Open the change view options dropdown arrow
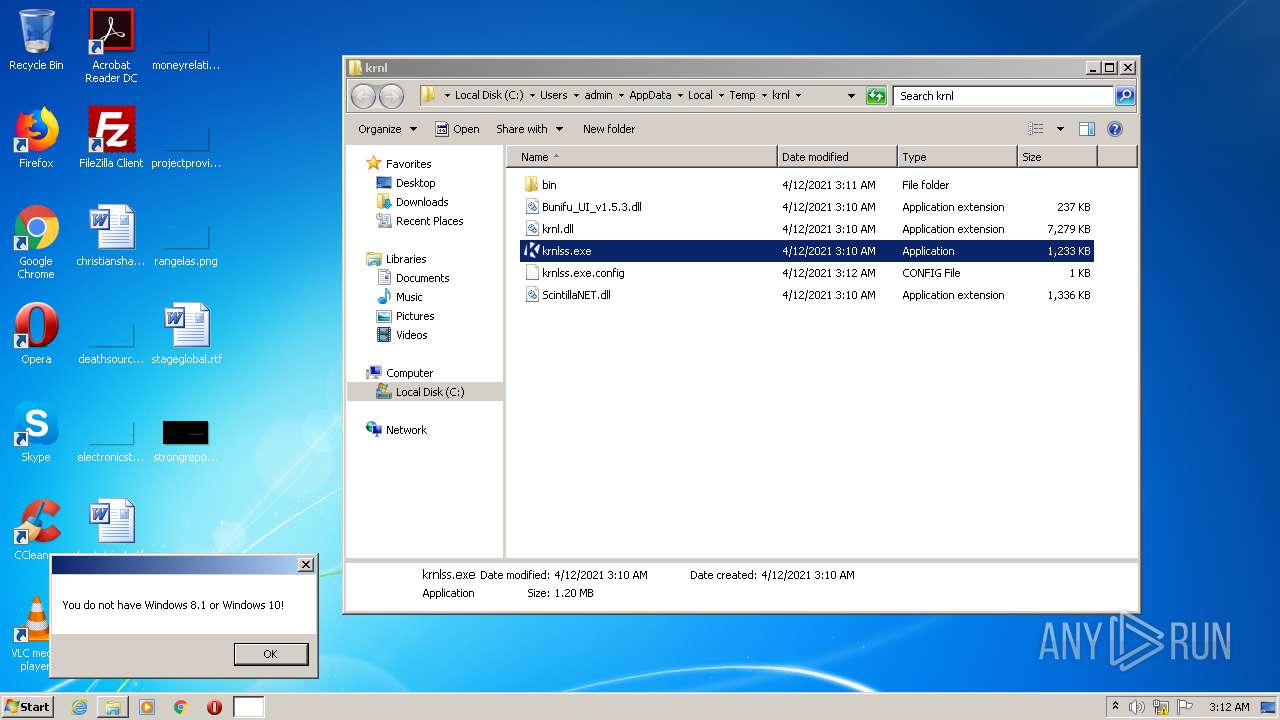 click(x=1060, y=129)
